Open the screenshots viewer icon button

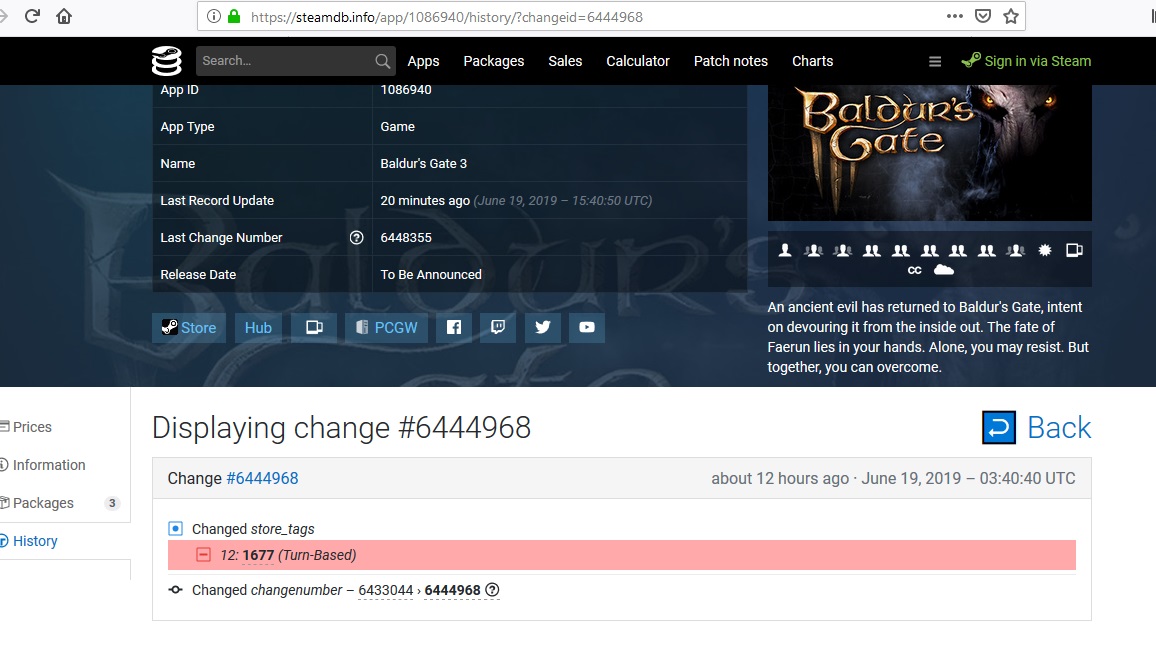pyautogui.click(x=314, y=327)
